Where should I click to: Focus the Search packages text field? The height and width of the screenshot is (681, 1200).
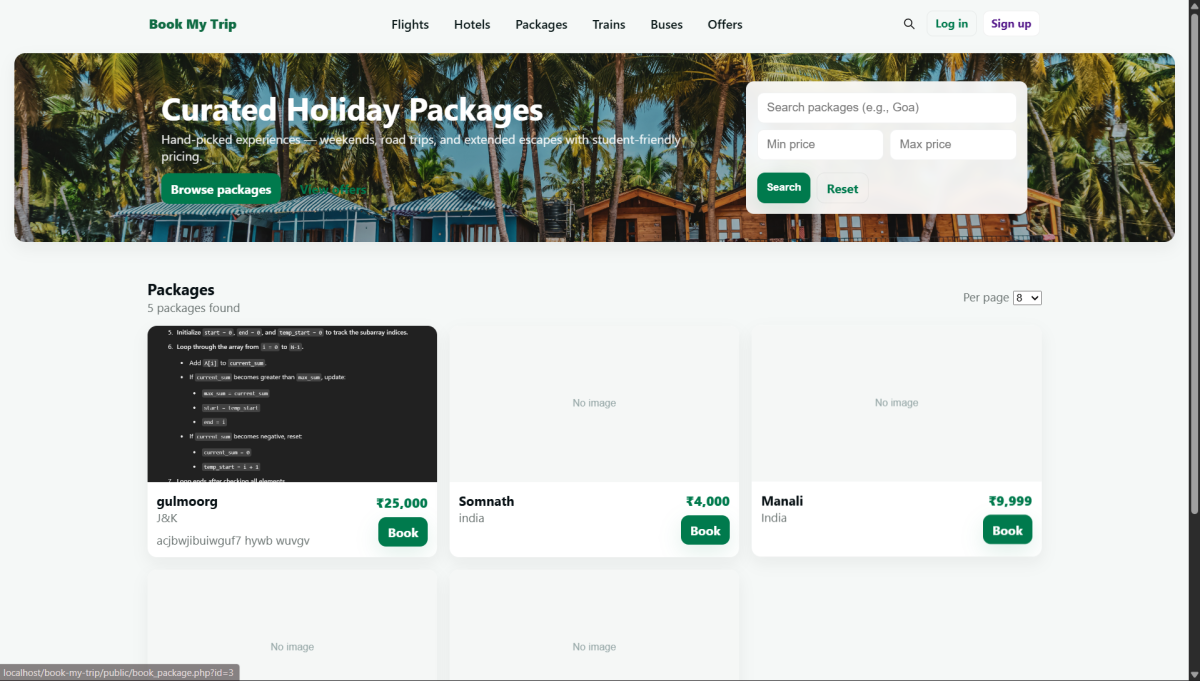coord(886,107)
